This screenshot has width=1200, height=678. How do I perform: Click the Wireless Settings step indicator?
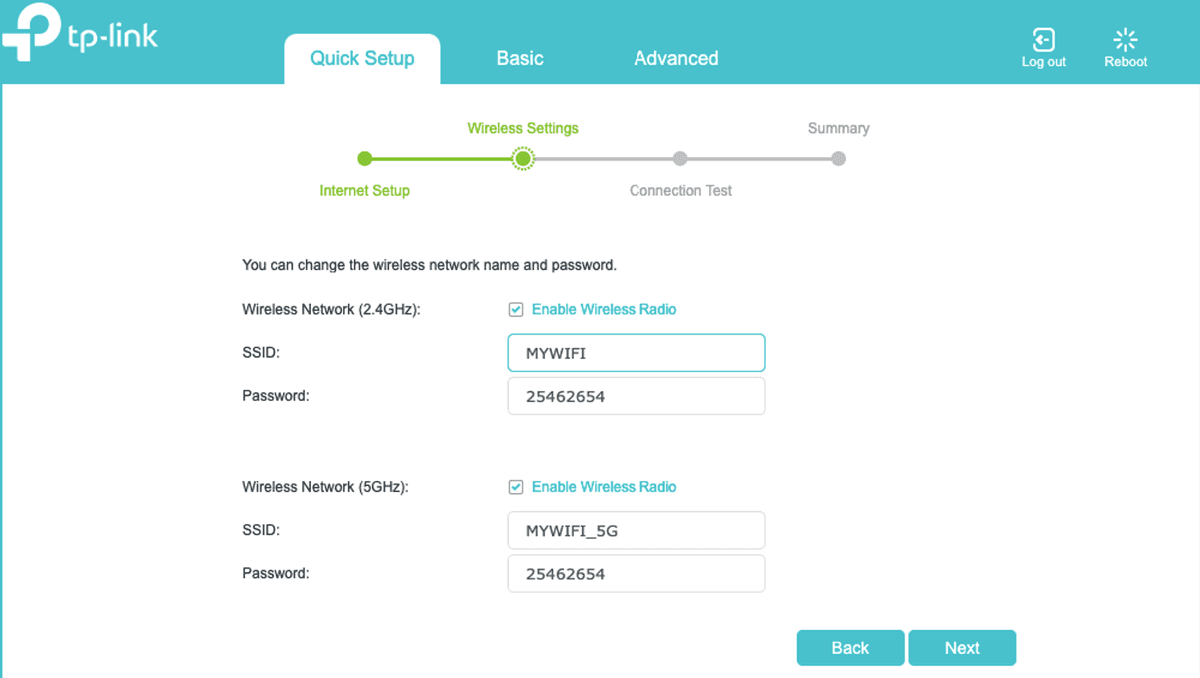(523, 158)
